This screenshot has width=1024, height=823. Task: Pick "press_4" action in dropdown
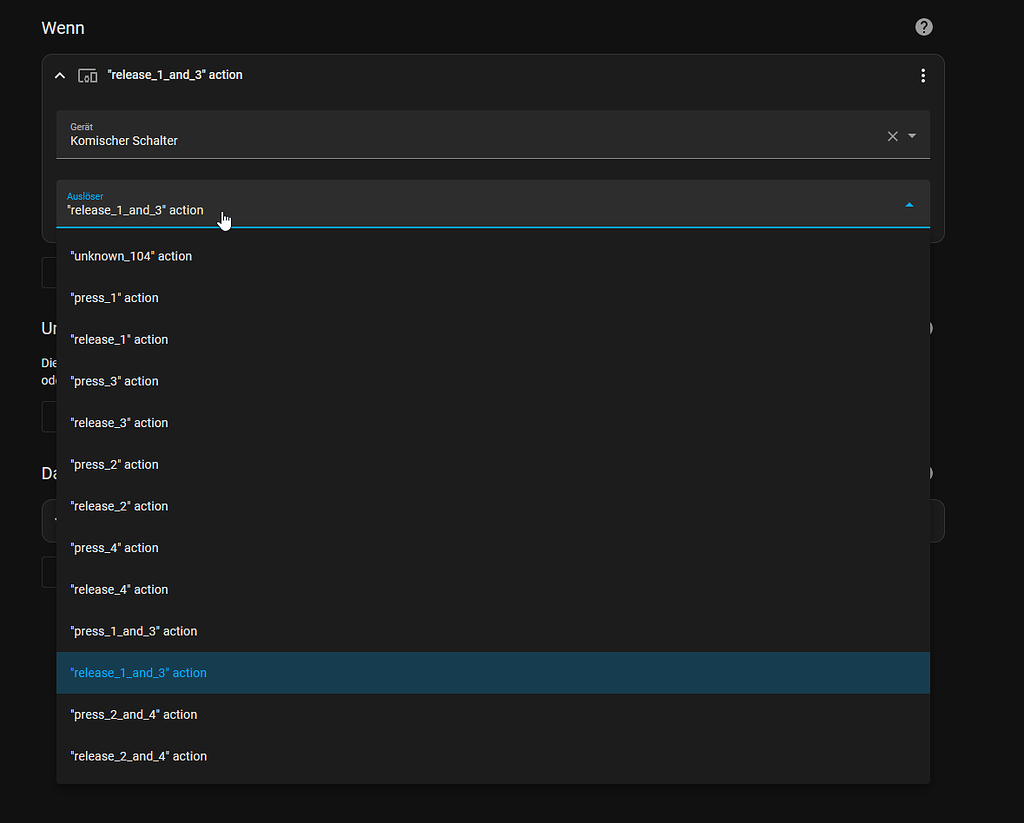(x=114, y=548)
